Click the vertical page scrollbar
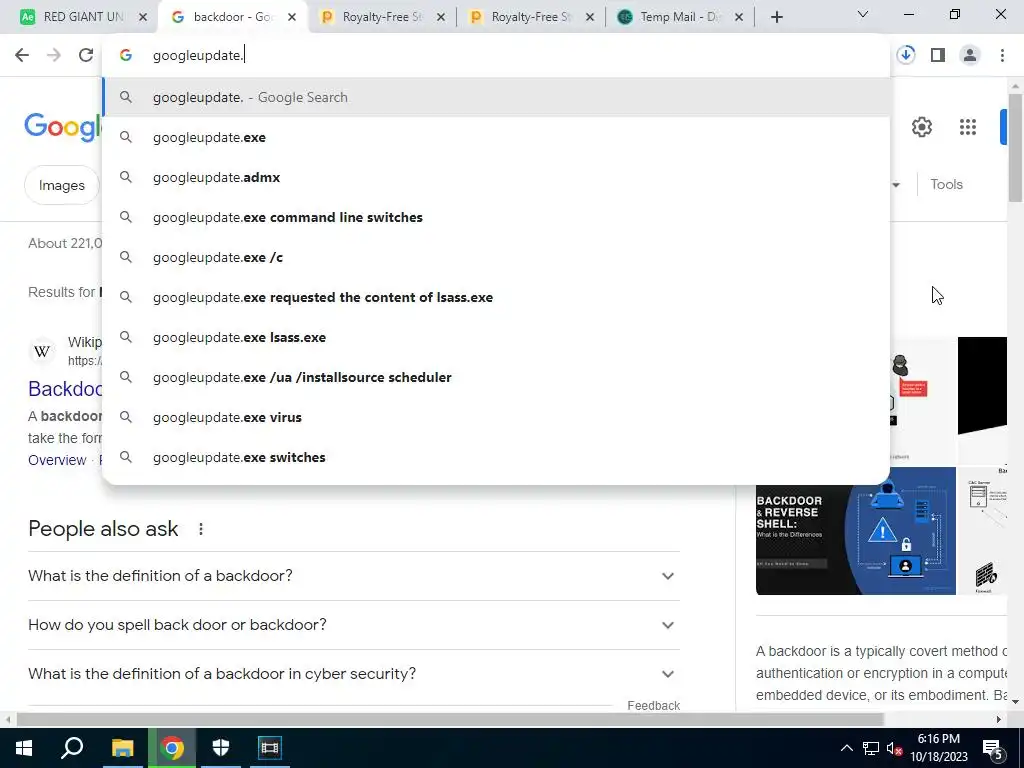Viewport: 1024px width, 768px height. click(1015, 148)
